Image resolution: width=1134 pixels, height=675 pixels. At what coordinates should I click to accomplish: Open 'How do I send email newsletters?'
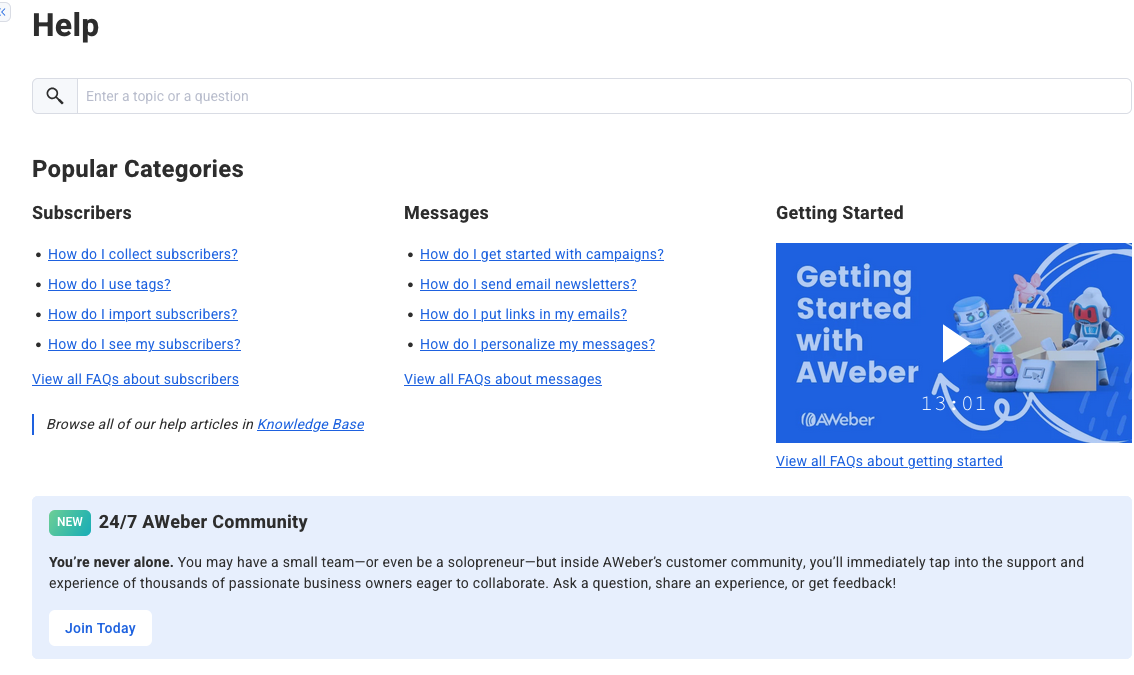coord(528,284)
